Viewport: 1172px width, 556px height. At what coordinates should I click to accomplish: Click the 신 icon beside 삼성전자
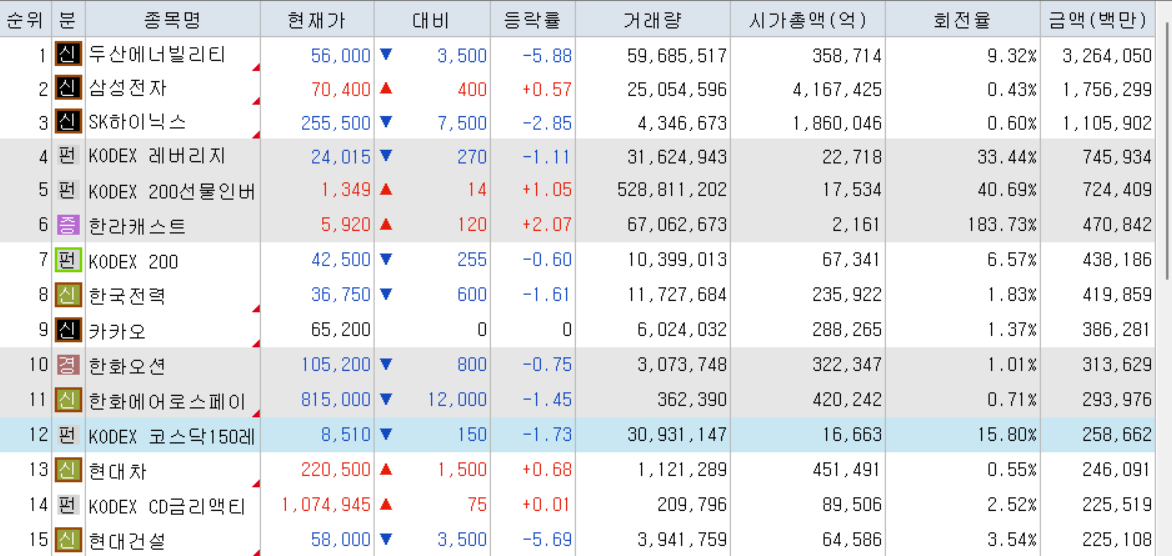[67, 89]
